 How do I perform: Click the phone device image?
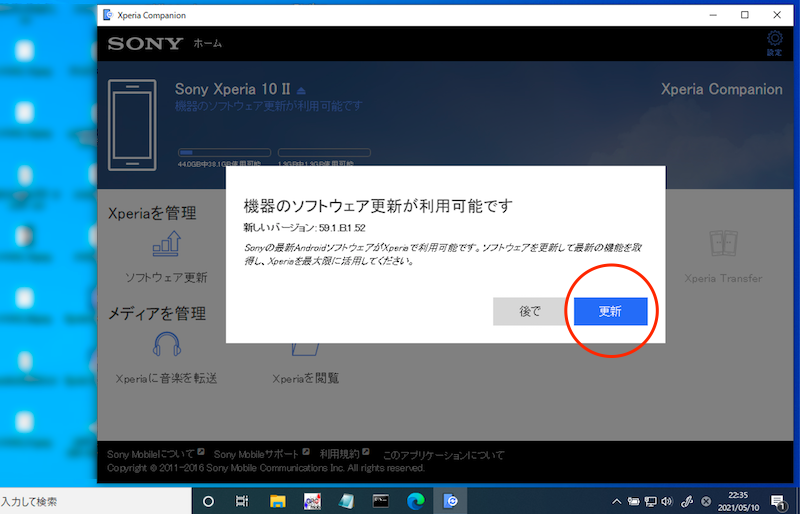point(132,123)
